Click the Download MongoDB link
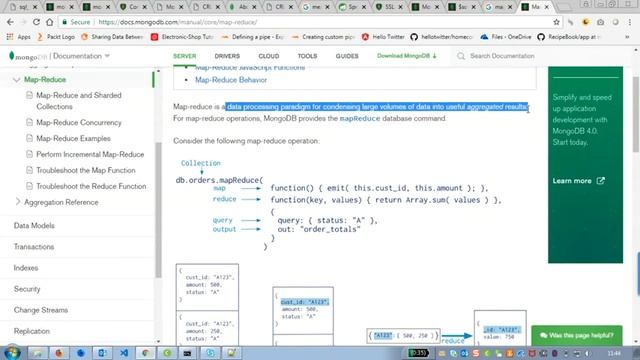This screenshot has height=360, width=640. (407, 56)
